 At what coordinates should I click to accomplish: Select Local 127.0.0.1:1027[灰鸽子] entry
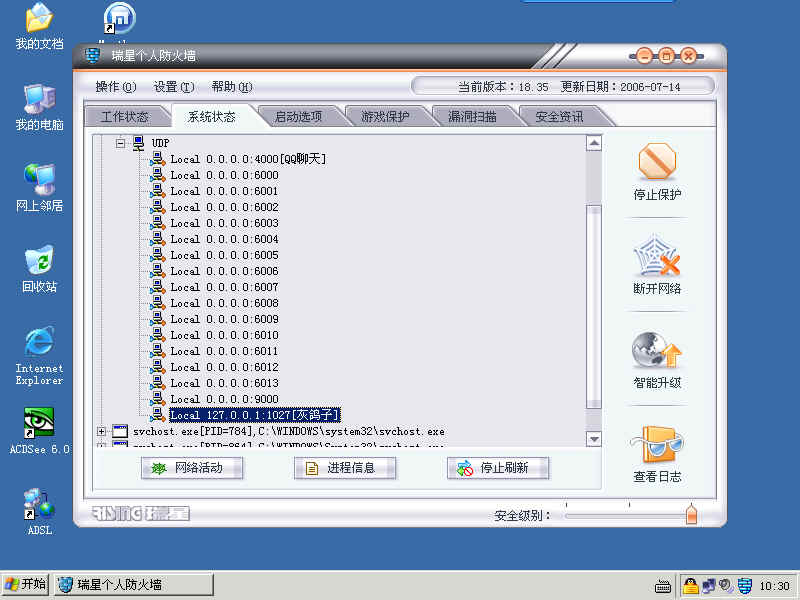(x=255, y=415)
